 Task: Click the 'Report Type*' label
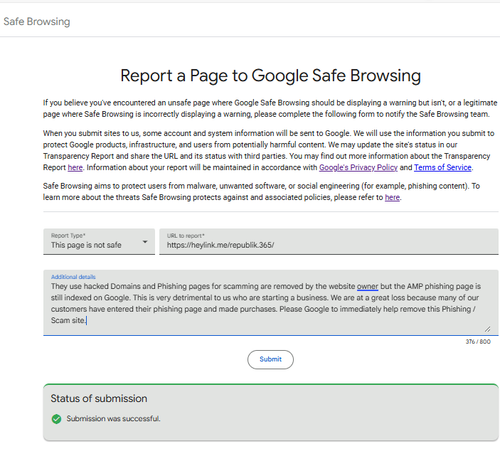[68, 235]
